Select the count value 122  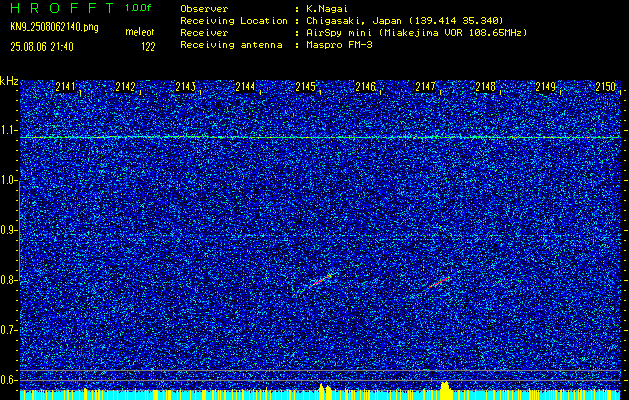click(x=148, y=47)
